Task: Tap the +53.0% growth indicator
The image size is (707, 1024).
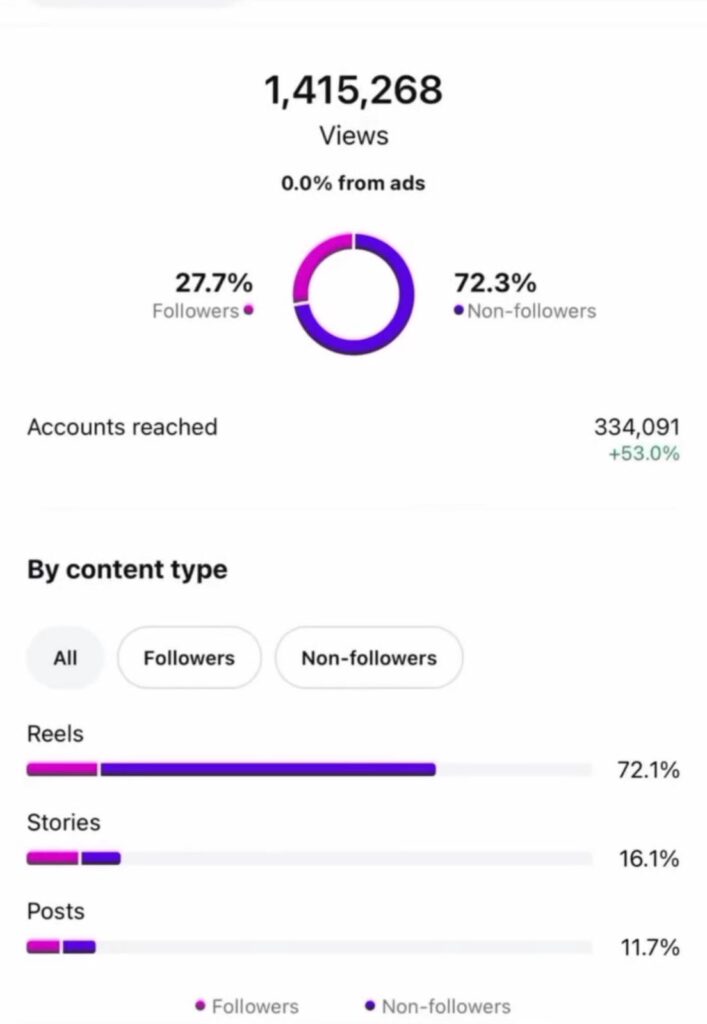Action: [x=643, y=454]
